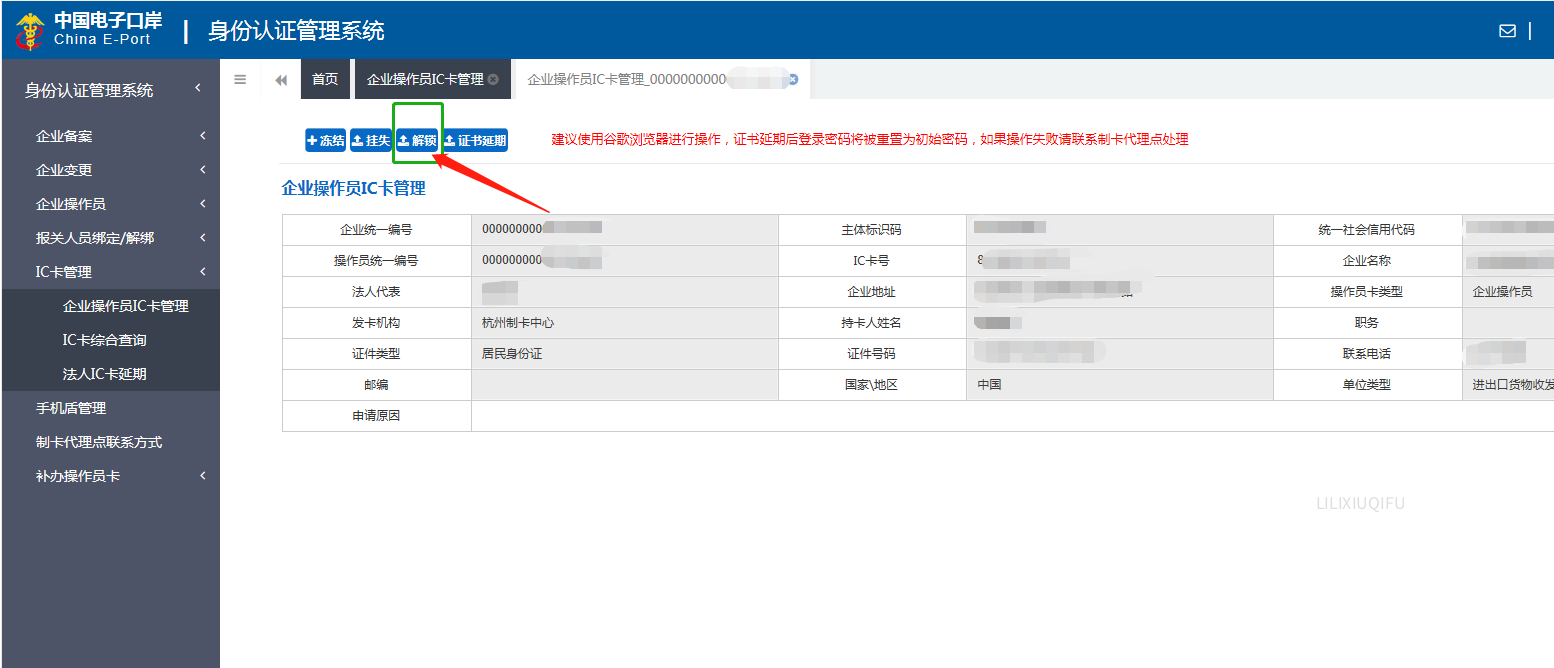Switch to the 企业操作员IC卡管理 tab

coord(425,79)
